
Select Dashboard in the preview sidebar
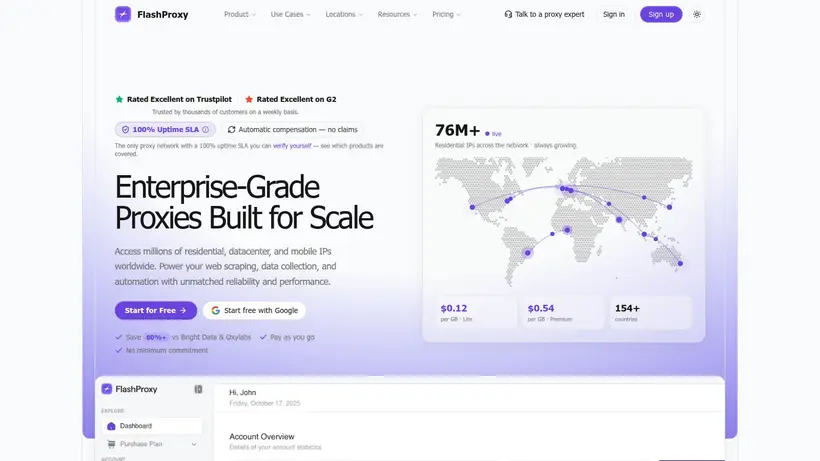(152, 426)
